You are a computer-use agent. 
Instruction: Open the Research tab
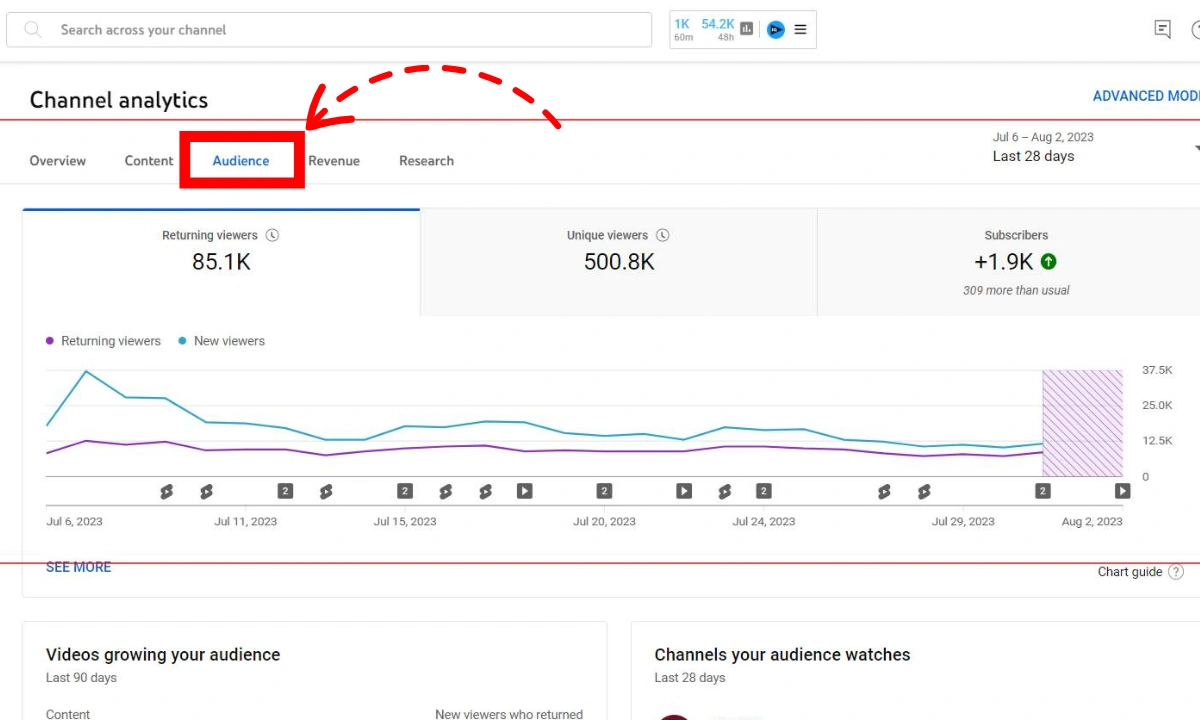pyautogui.click(x=426, y=161)
